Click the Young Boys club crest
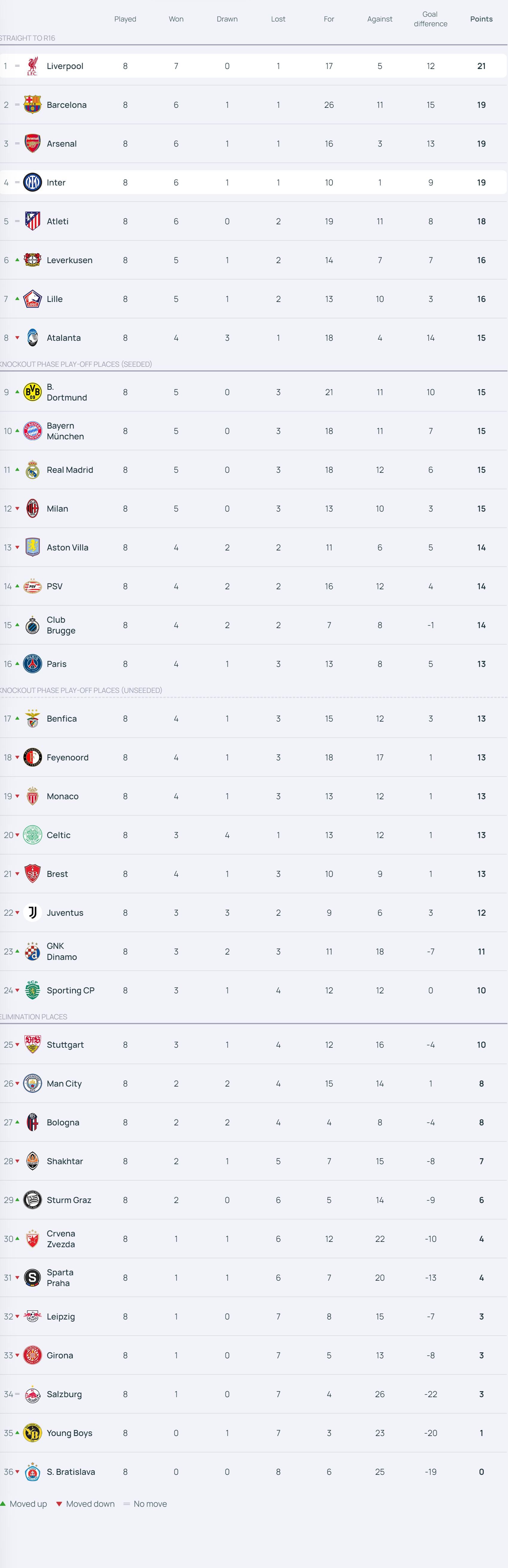 point(32,1433)
